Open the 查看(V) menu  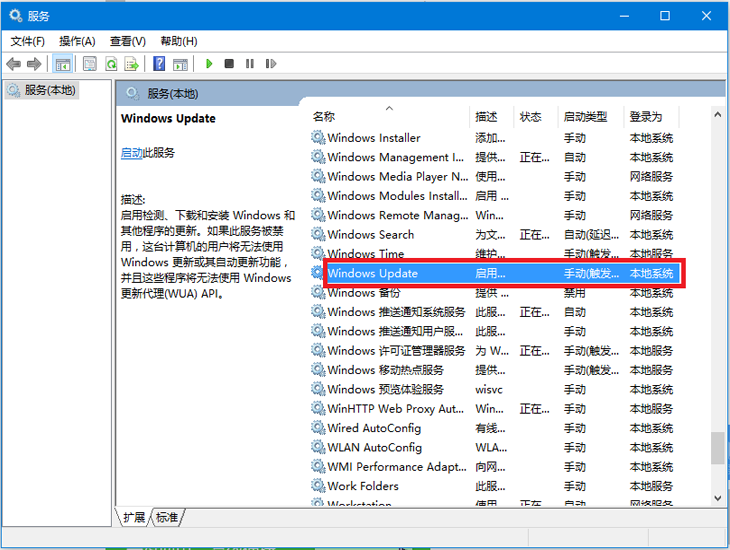pos(128,41)
